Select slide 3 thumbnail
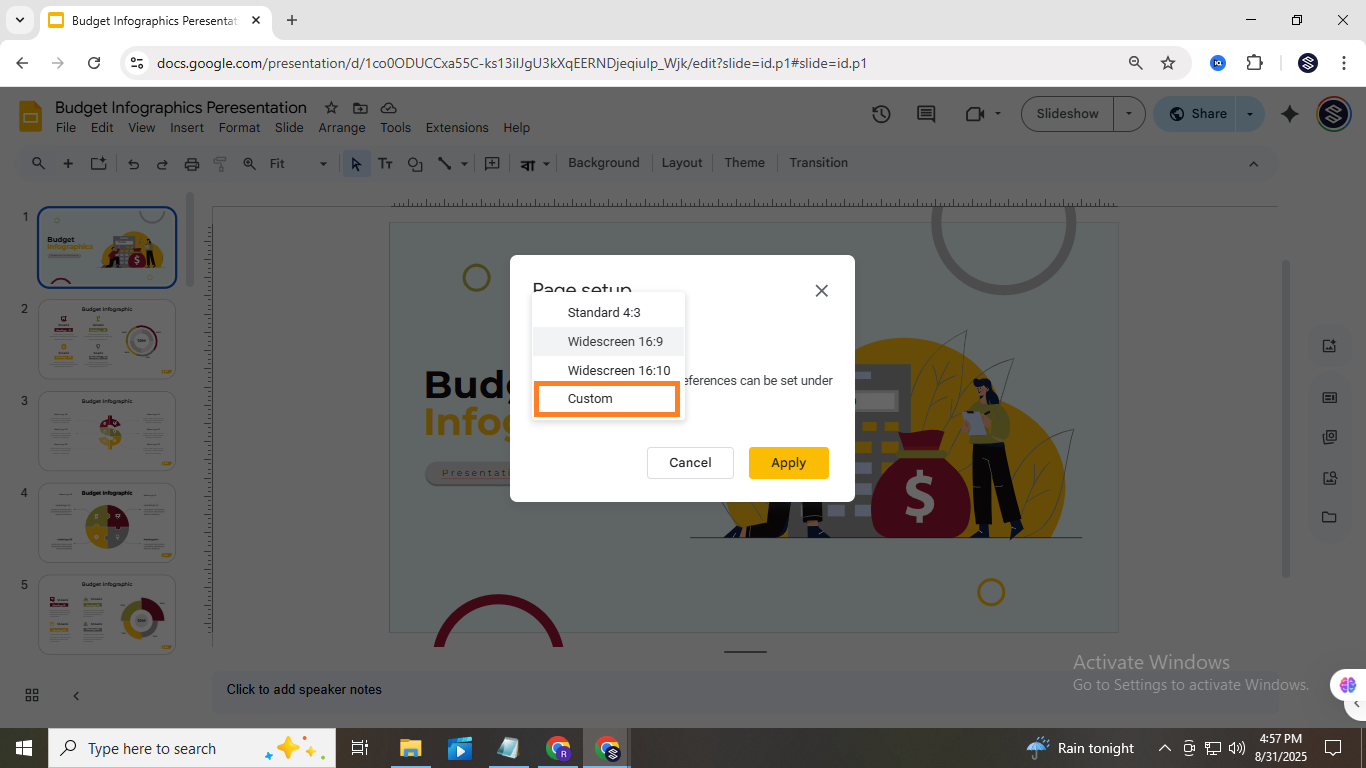 point(107,431)
